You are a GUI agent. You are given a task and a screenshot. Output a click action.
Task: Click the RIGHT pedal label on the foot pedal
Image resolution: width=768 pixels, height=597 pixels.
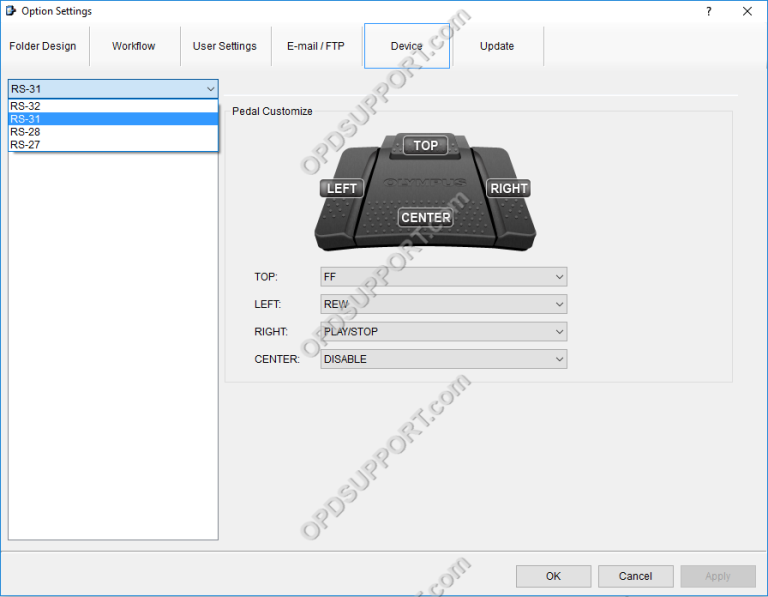[x=509, y=188]
